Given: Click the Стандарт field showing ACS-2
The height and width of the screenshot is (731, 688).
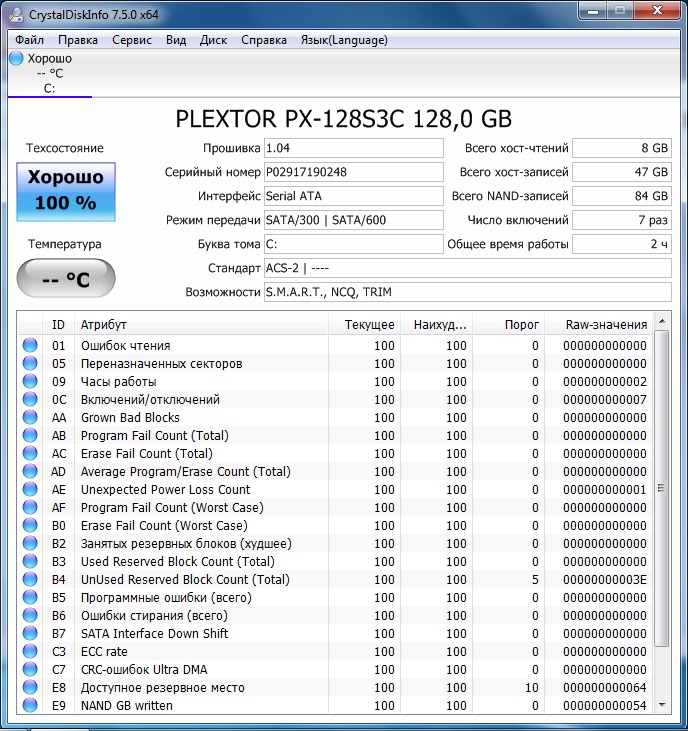Looking at the screenshot, I should [x=468, y=268].
